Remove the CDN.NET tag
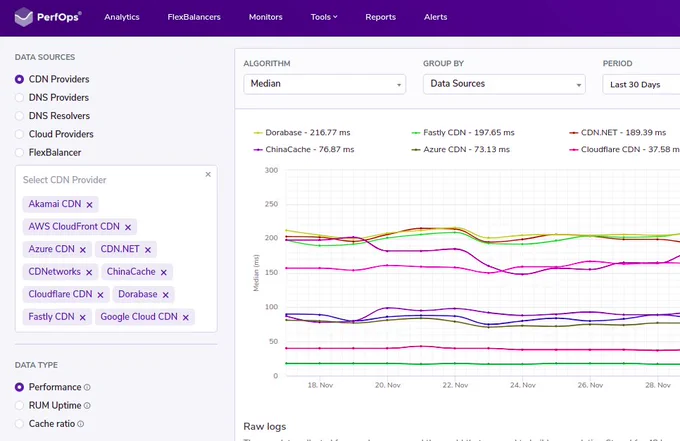This screenshot has width=680, height=441. 148,250
